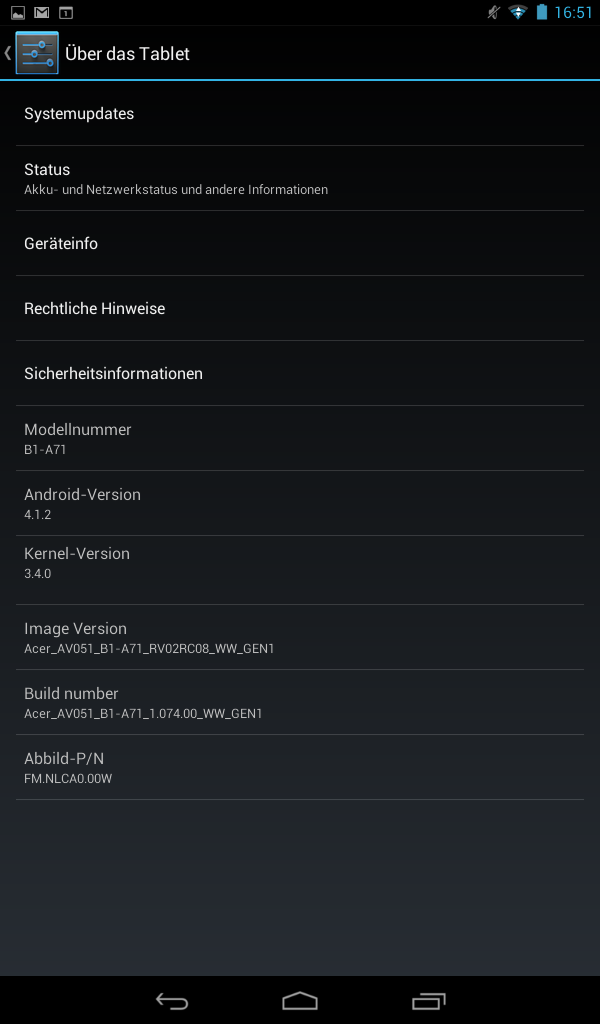This screenshot has width=600, height=1024.
Task: Tap the Android home navigation button
Action: click(300, 1000)
